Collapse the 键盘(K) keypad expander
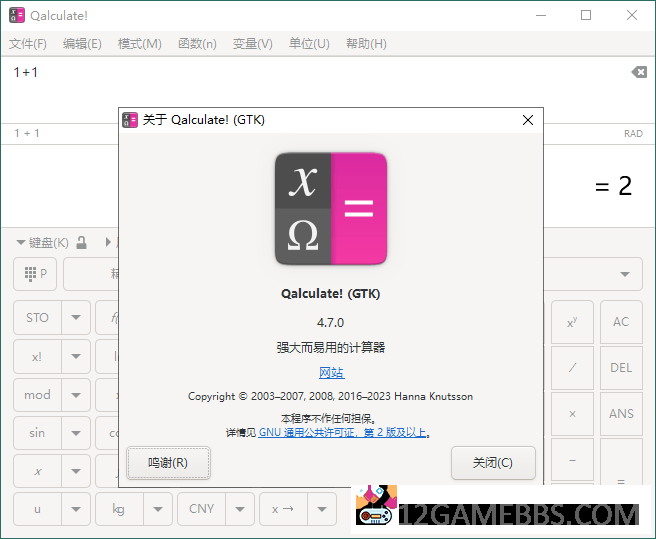The width and height of the screenshot is (656, 539). [x=42, y=243]
